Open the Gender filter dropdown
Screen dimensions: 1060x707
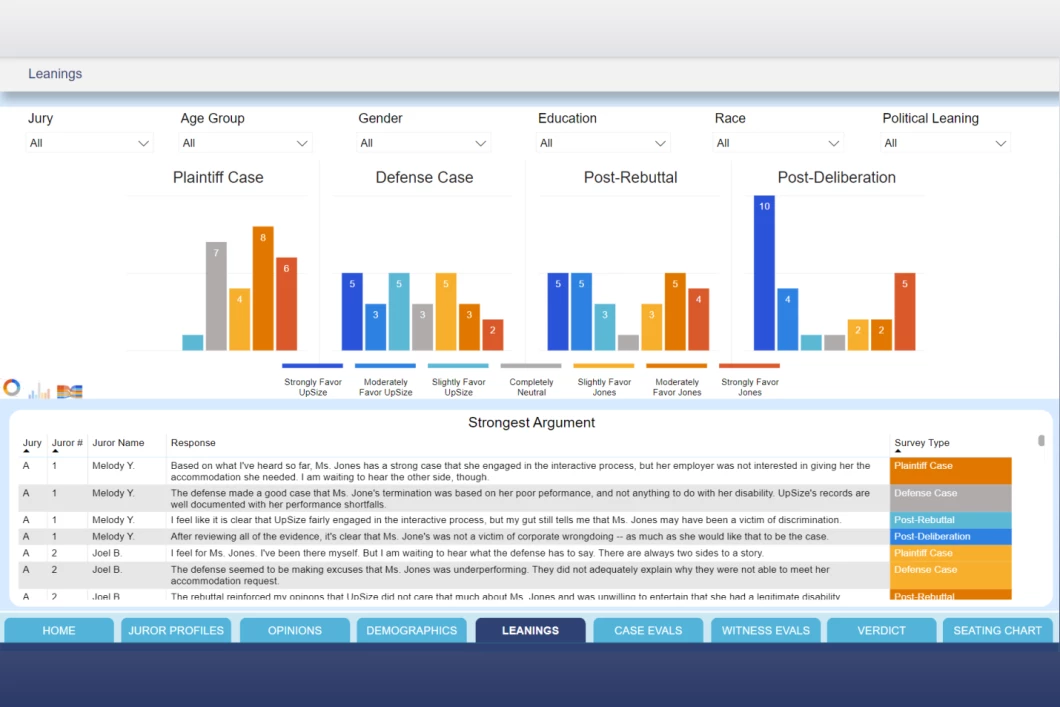(423, 143)
